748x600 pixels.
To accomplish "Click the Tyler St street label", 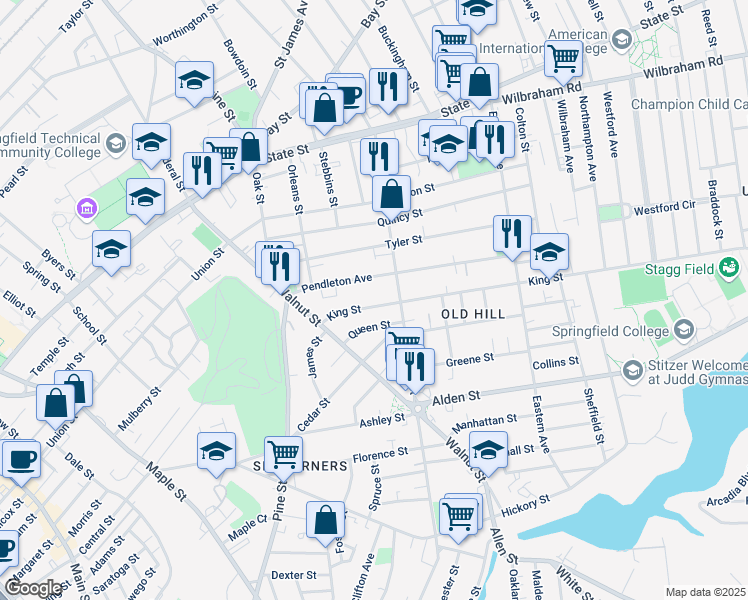I will (x=404, y=242).
